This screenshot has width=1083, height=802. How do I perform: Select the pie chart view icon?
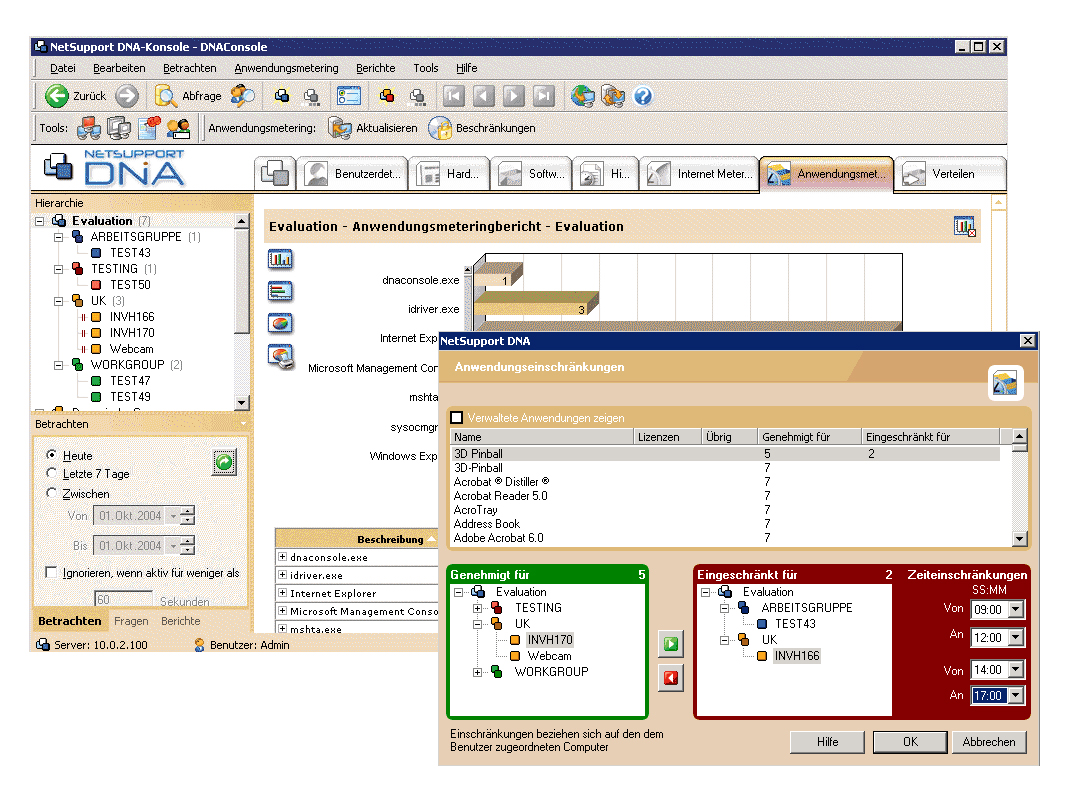click(280, 323)
